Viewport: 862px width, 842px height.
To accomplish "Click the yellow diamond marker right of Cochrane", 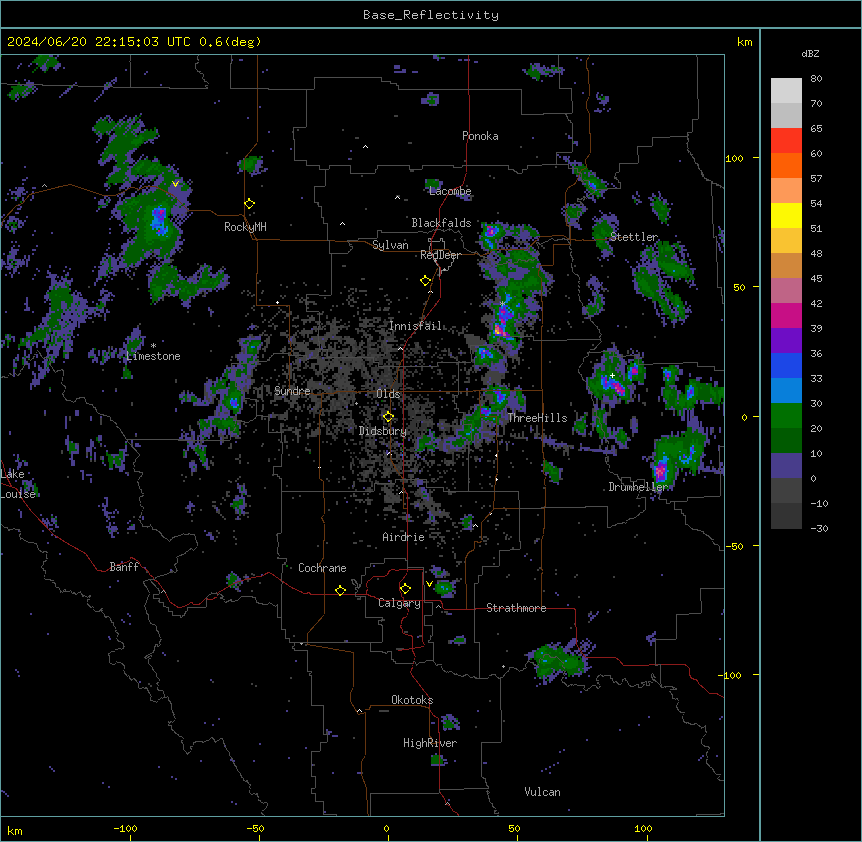I will tap(340, 590).
